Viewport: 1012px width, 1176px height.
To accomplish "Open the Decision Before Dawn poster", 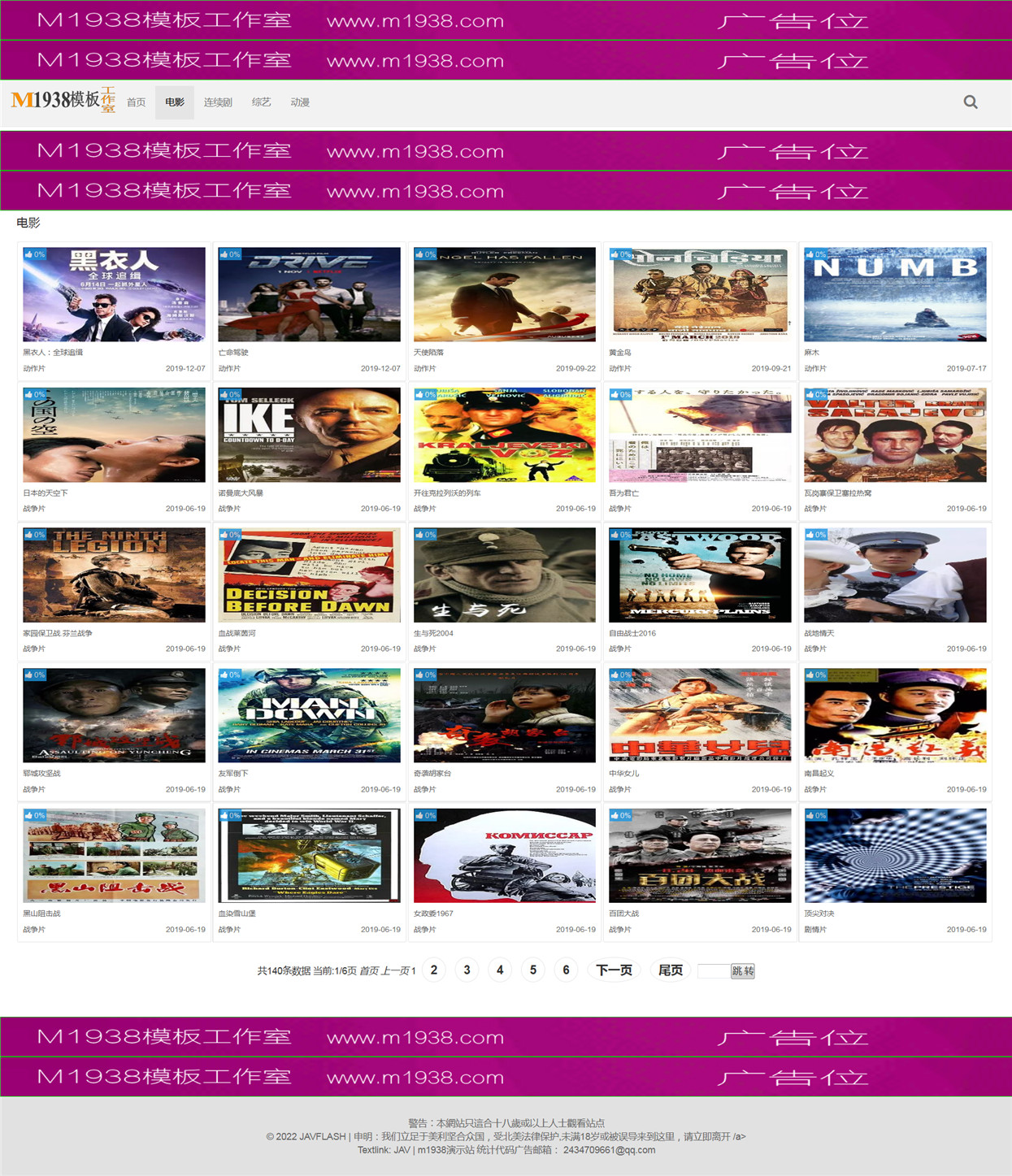I will click(x=309, y=575).
